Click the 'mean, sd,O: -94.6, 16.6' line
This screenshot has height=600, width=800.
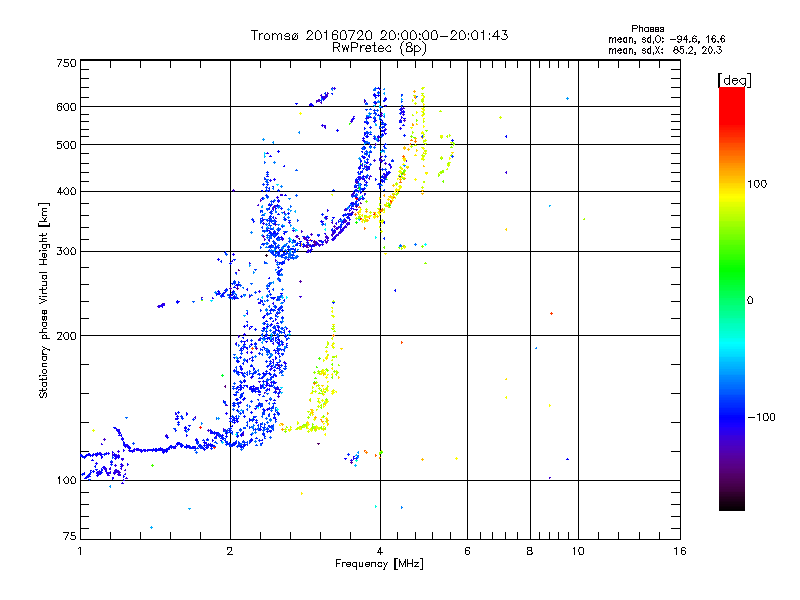pyautogui.click(x=666, y=39)
